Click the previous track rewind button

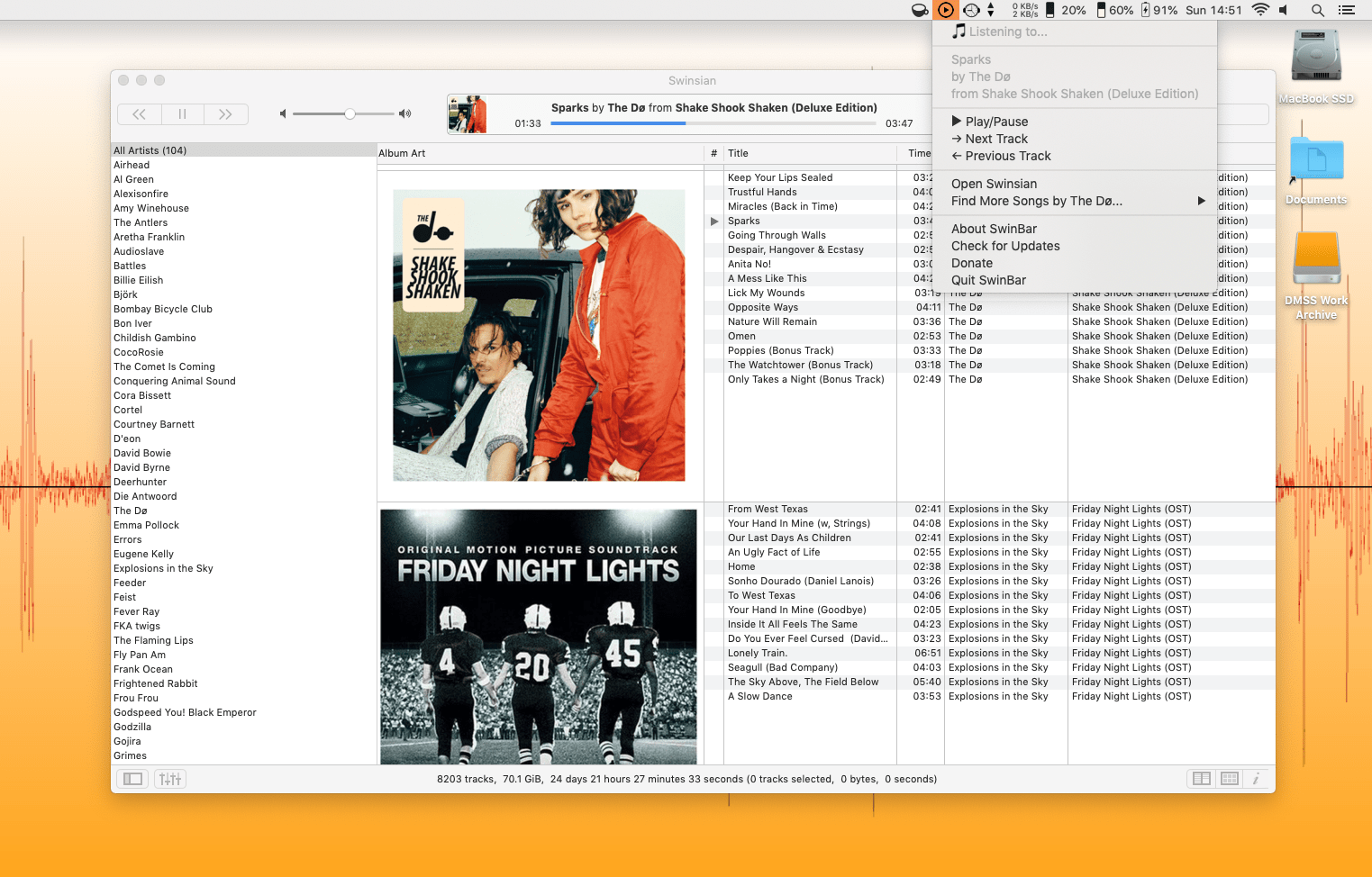(140, 114)
